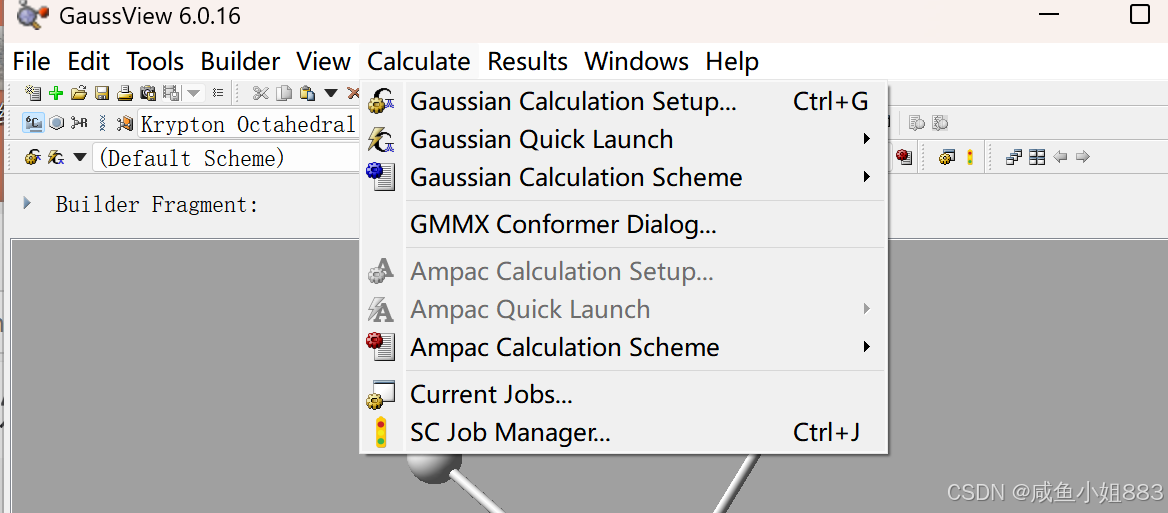Open the Gaussian Quick Launch submenu
This screenshot has height=513, width=1168.
point(623,139)
